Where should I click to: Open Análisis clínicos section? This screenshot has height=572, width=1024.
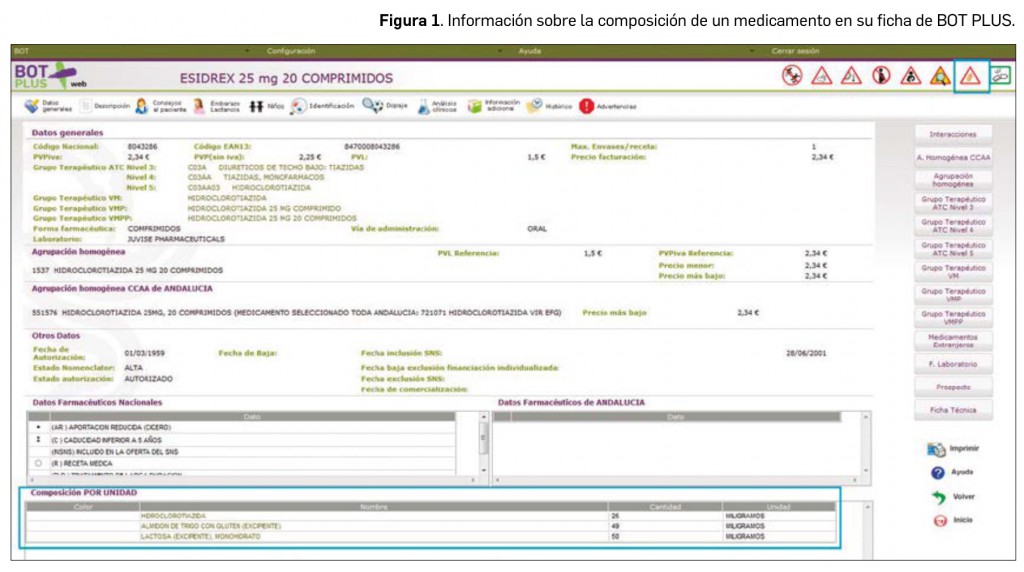(424, 106)
